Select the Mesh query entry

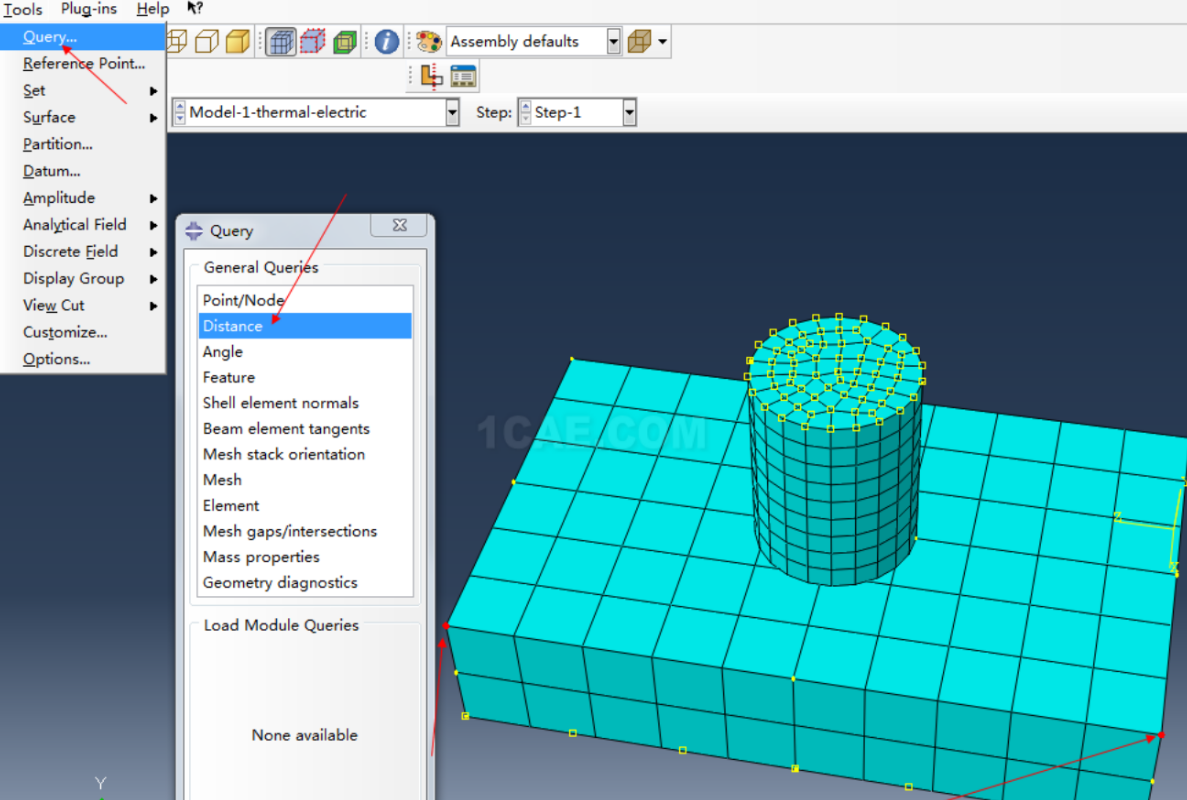click(x=305, y=481)
